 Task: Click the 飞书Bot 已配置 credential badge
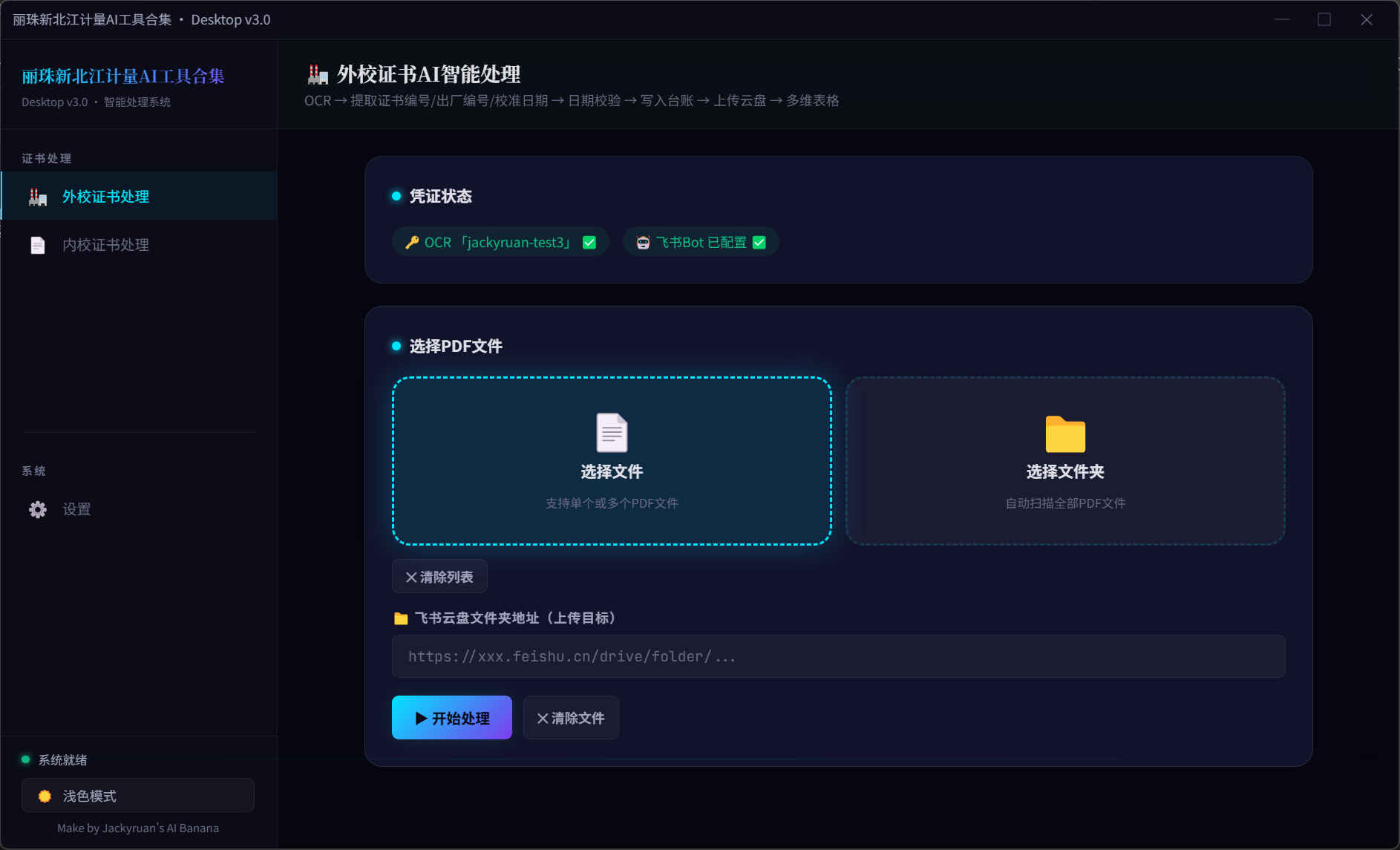tap(701, 242)
